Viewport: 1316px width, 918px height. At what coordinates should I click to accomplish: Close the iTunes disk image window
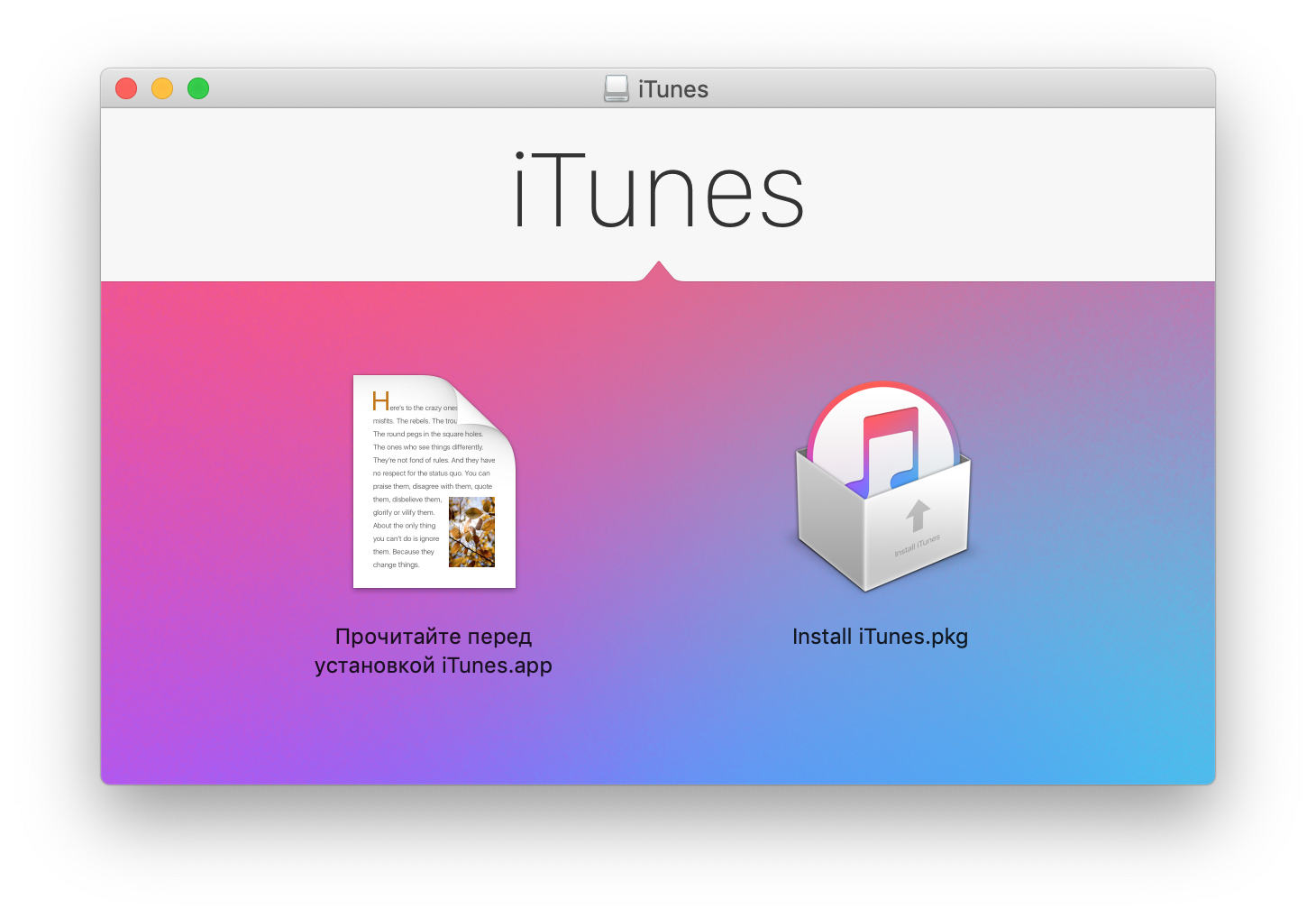[126, 88]
